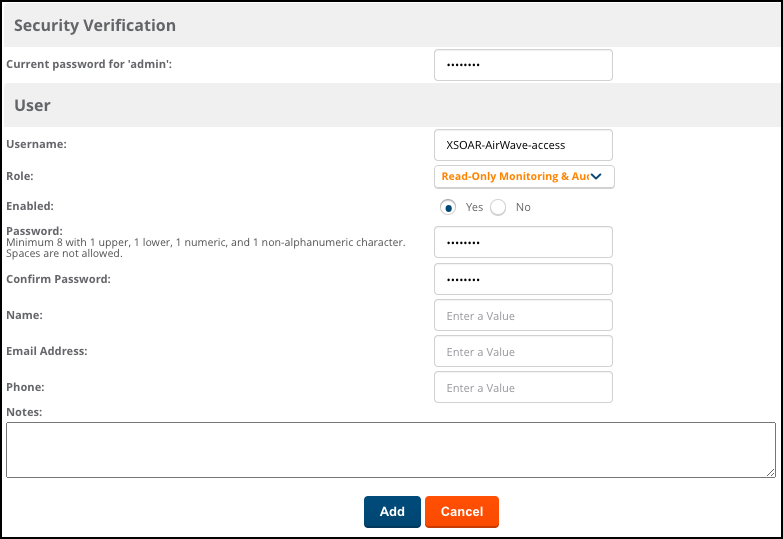Image resolution: width=783 pixels, height=539 pixels.
Task: Click the User section header
Action: (x=32, y=105)
